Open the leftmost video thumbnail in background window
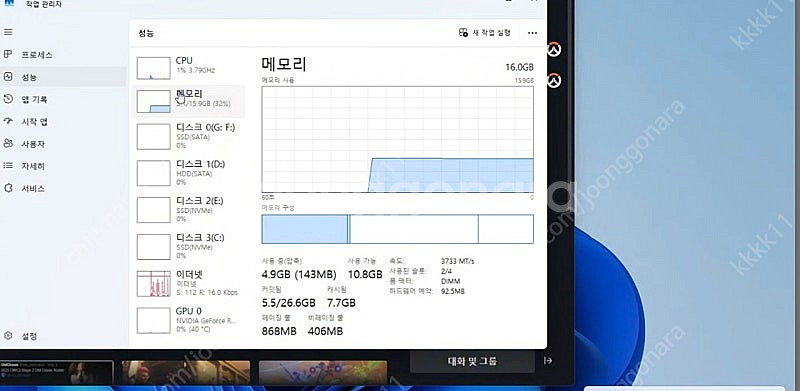 coord(57,373)
